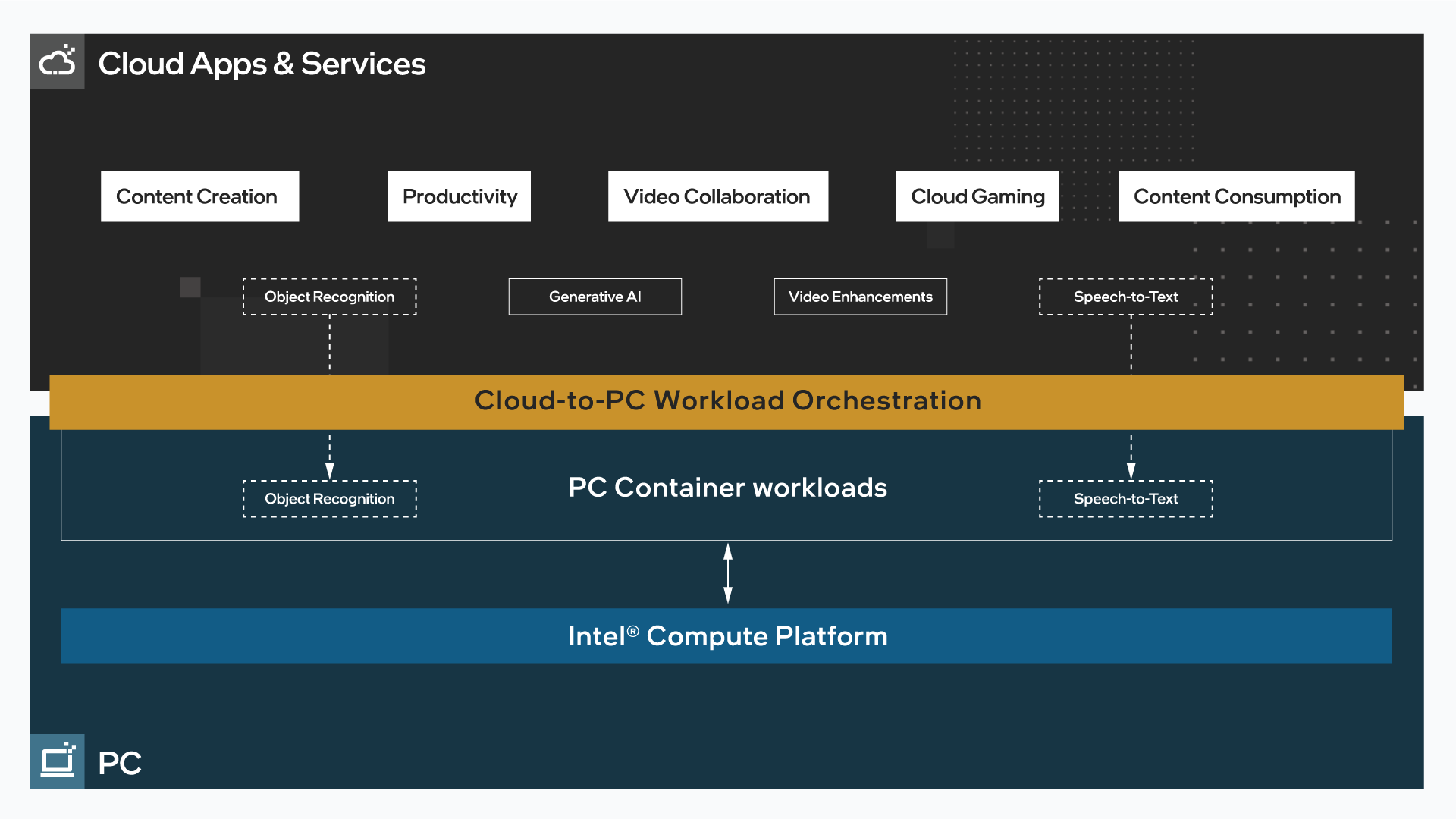Image resolution: width=1456 pixels, height=819 pixels.
Task: Click the cloud icon beside Cloud Apps heading
Action: [x=57, y=61]
